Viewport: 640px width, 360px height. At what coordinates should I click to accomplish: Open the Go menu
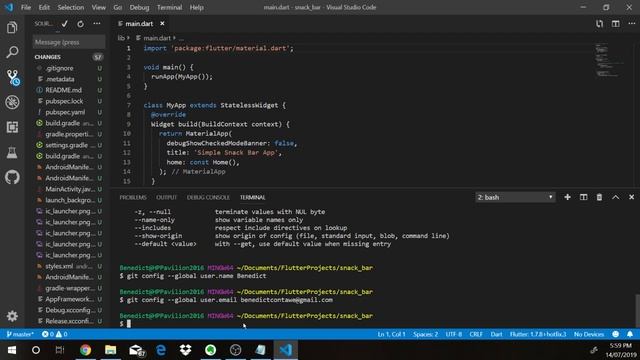(x=118, y=7)
